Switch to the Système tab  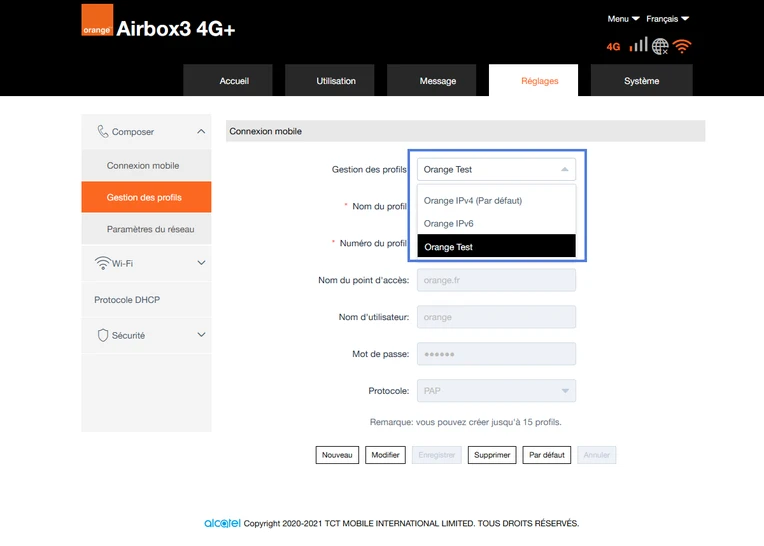[641, 80]
